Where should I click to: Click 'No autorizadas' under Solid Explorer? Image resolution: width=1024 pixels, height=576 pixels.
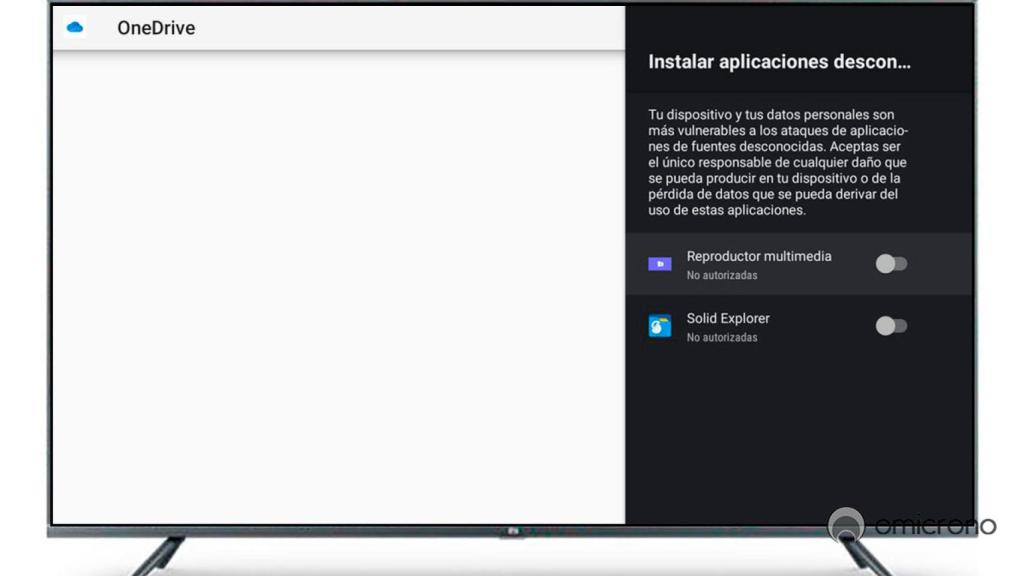coord(722,337)
